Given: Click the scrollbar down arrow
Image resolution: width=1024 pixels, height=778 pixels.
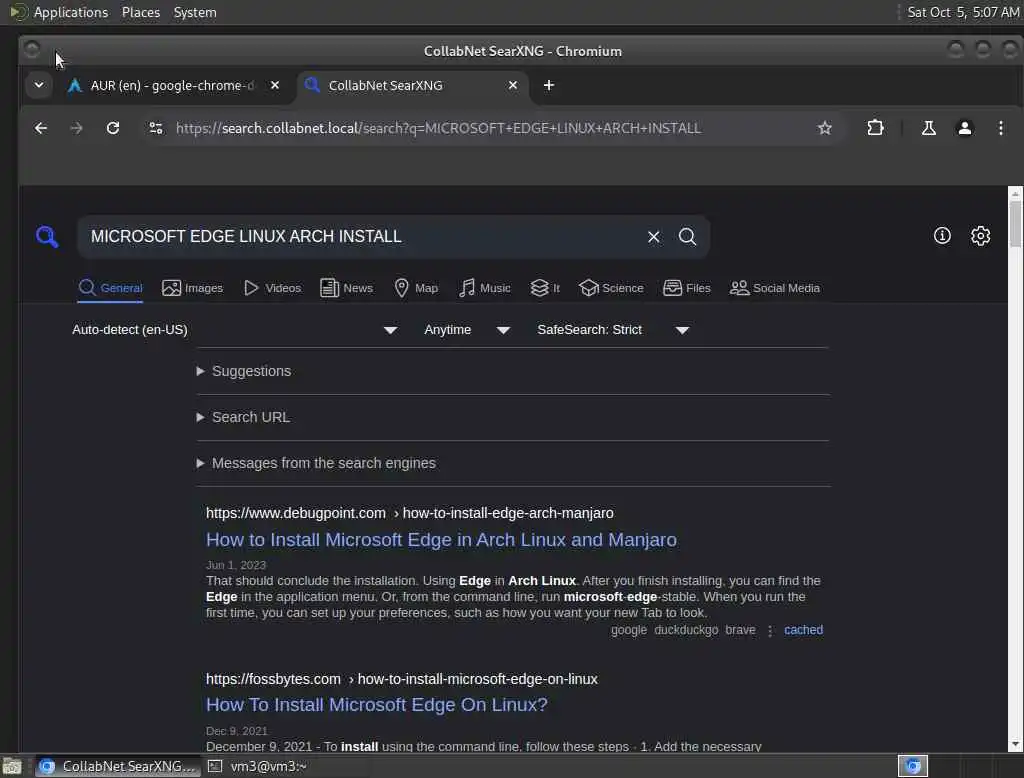Looking at the screenshot, I should coord(1015,744).
